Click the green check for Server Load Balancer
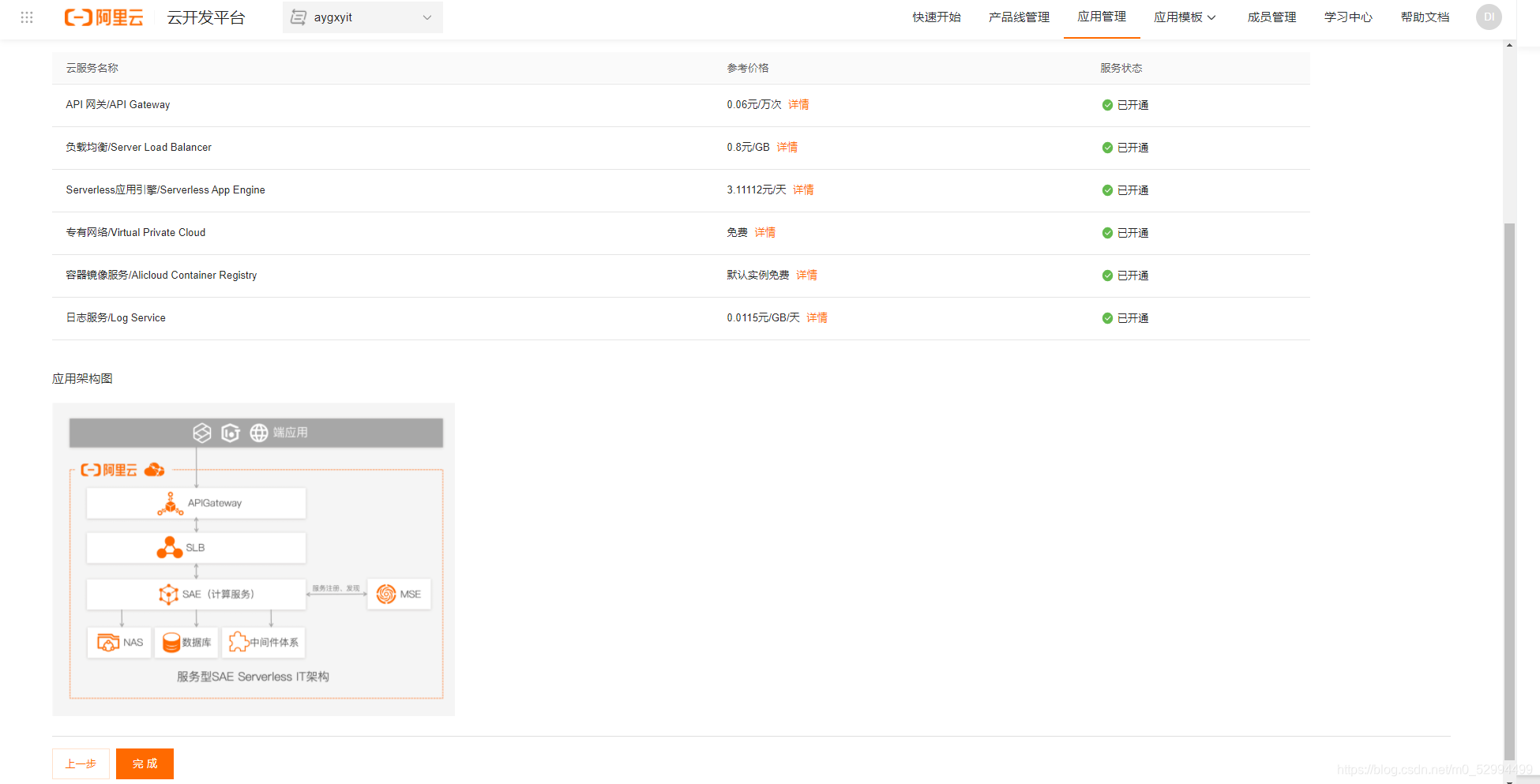The width and height of the screenshot is (1540, 784). click(1107, 148)
